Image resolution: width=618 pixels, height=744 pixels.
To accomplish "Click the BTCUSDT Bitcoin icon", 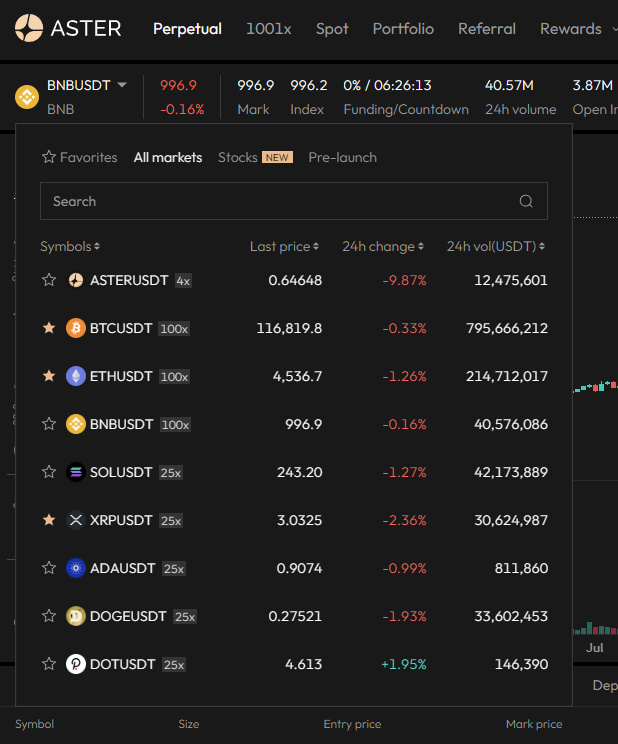I will tap(75, 328).
